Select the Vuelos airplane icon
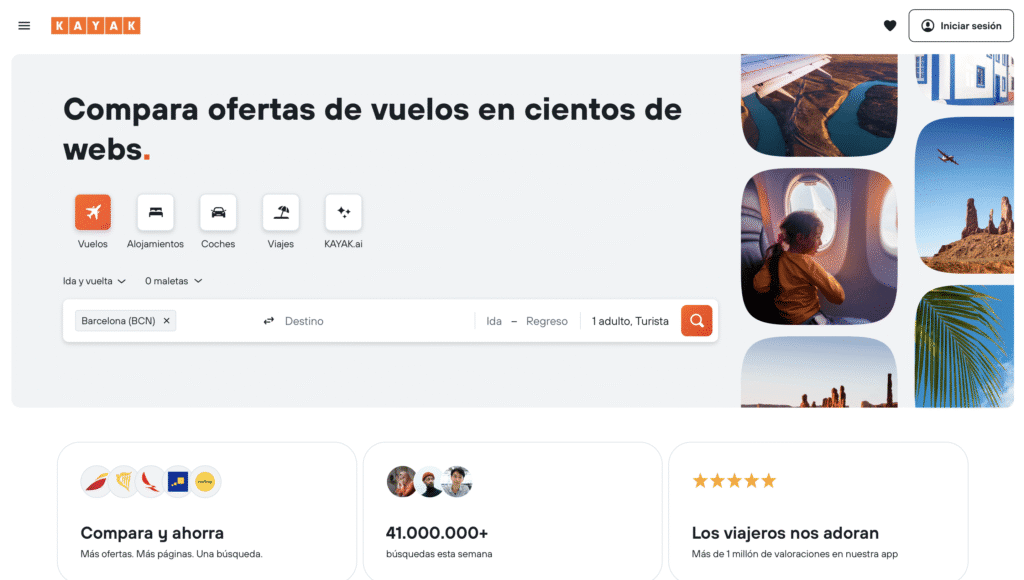1024x580 pixels. [x=93, y=212]
